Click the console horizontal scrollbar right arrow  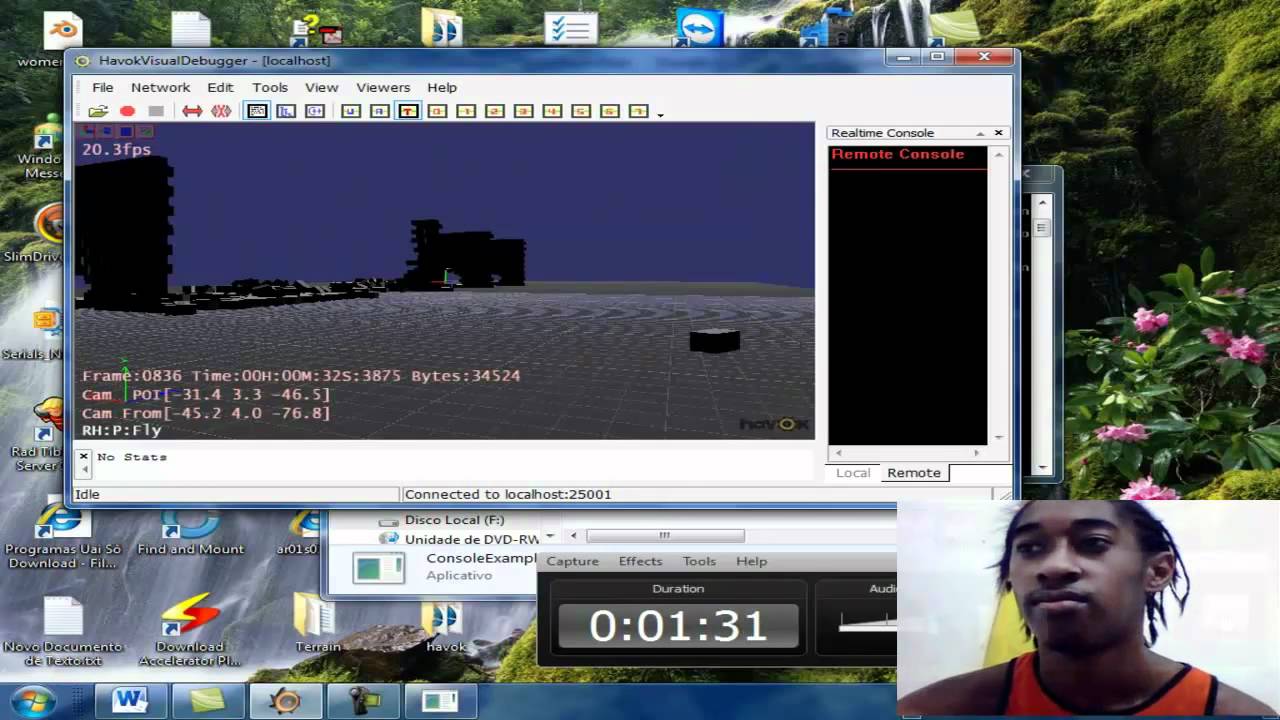(x=977, y=453)
